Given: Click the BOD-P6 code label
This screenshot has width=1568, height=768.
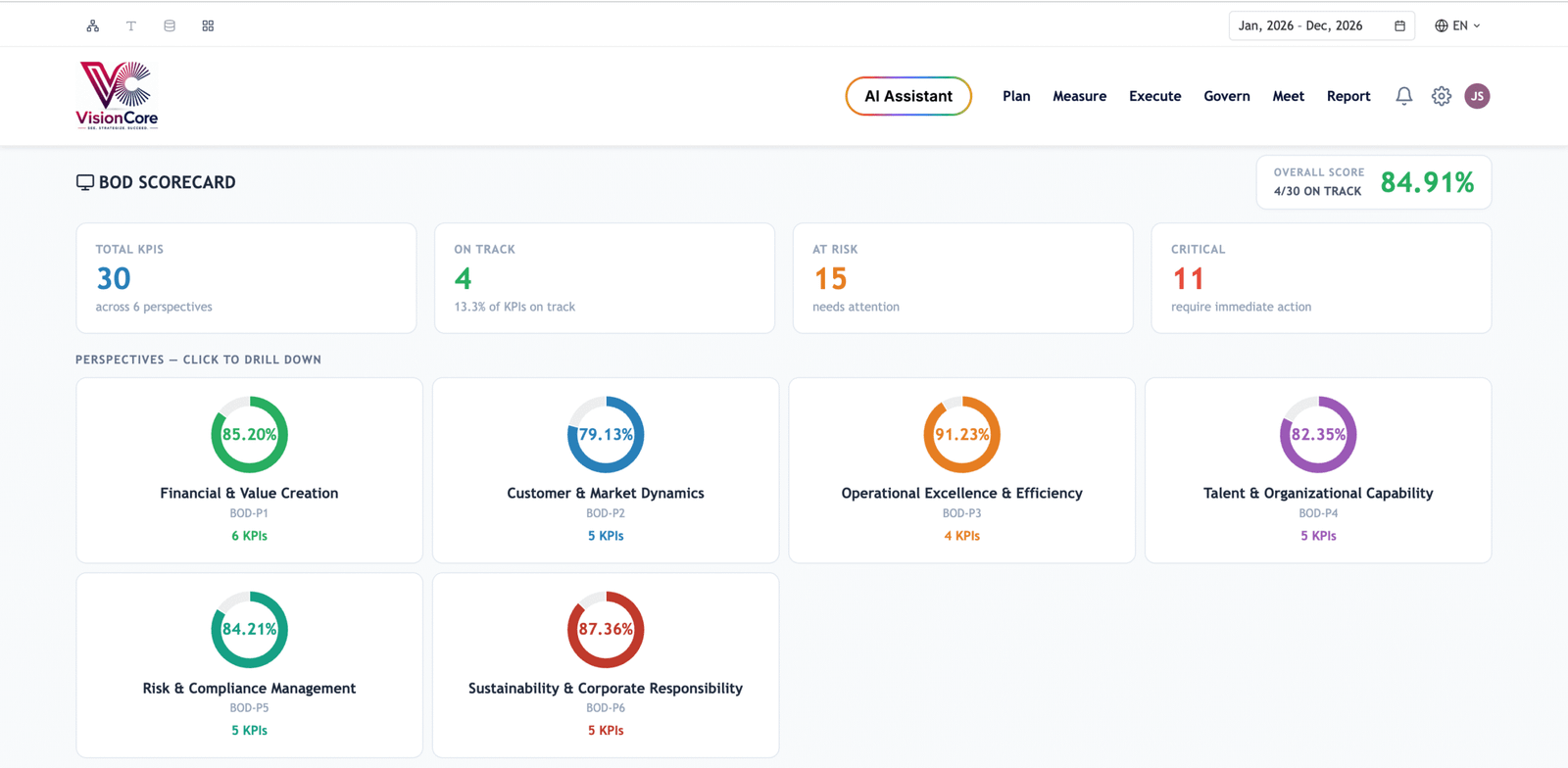Looking at the screenshot, I should 606,708.
